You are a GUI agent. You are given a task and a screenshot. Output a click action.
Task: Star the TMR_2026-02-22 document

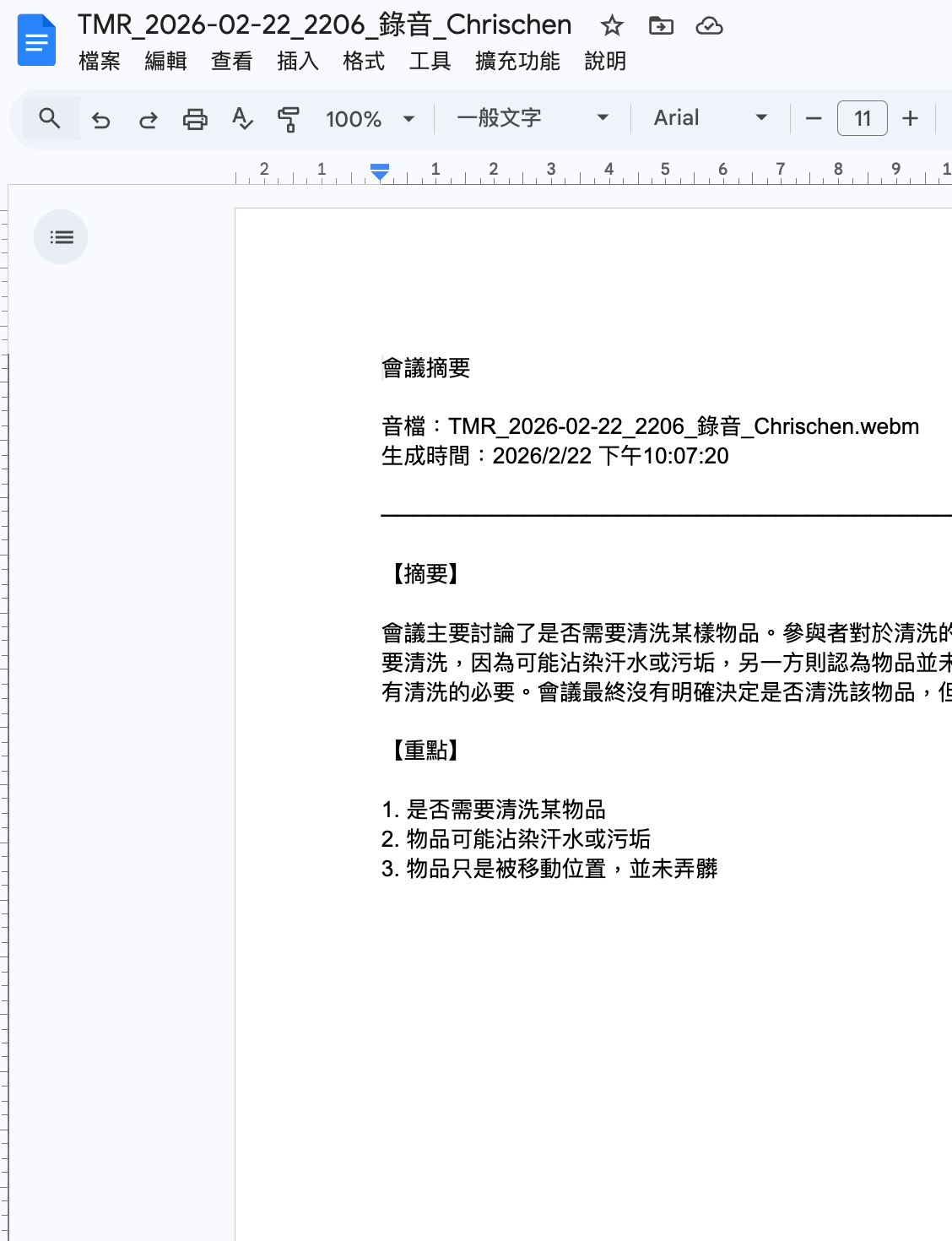pyautogui.click(x=611, y=26)
